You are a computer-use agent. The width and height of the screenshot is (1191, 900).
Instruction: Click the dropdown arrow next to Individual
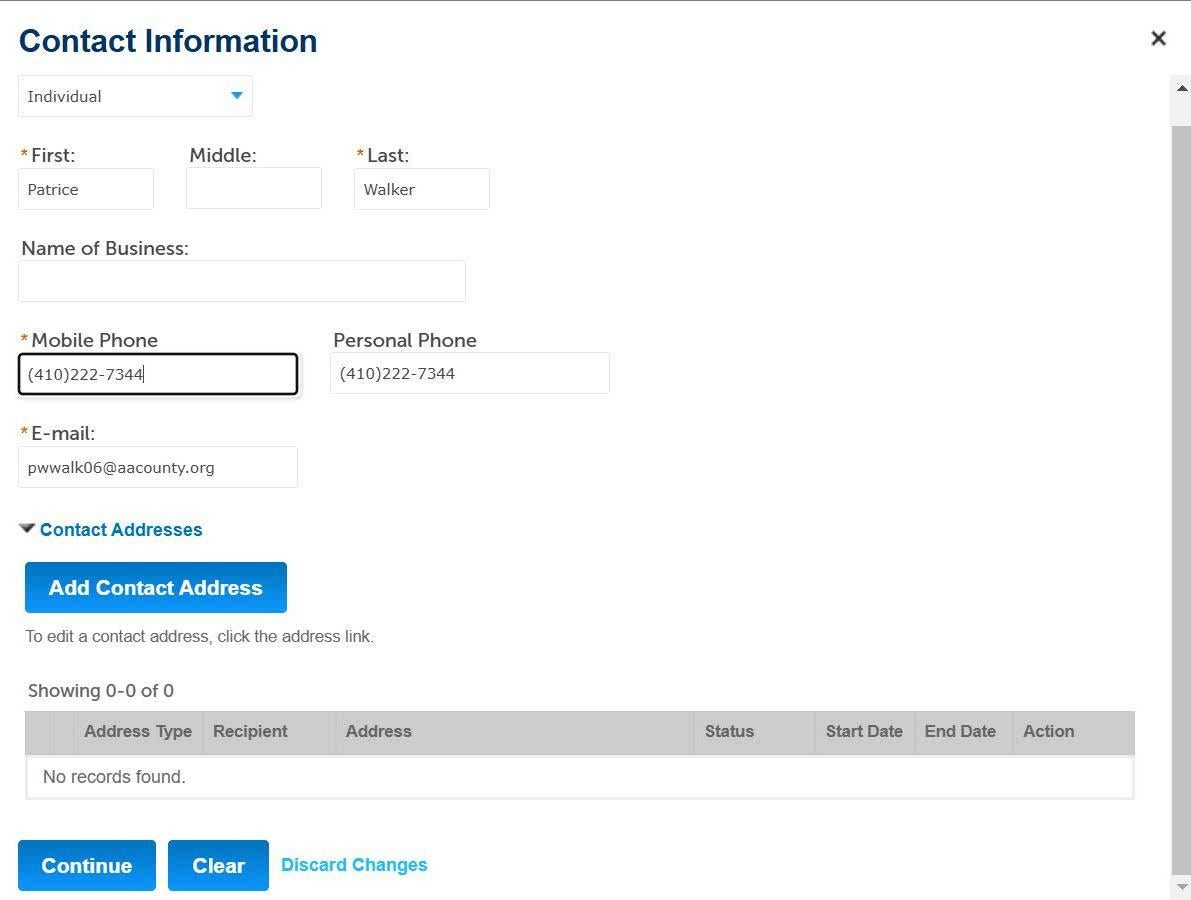point(236,96)
